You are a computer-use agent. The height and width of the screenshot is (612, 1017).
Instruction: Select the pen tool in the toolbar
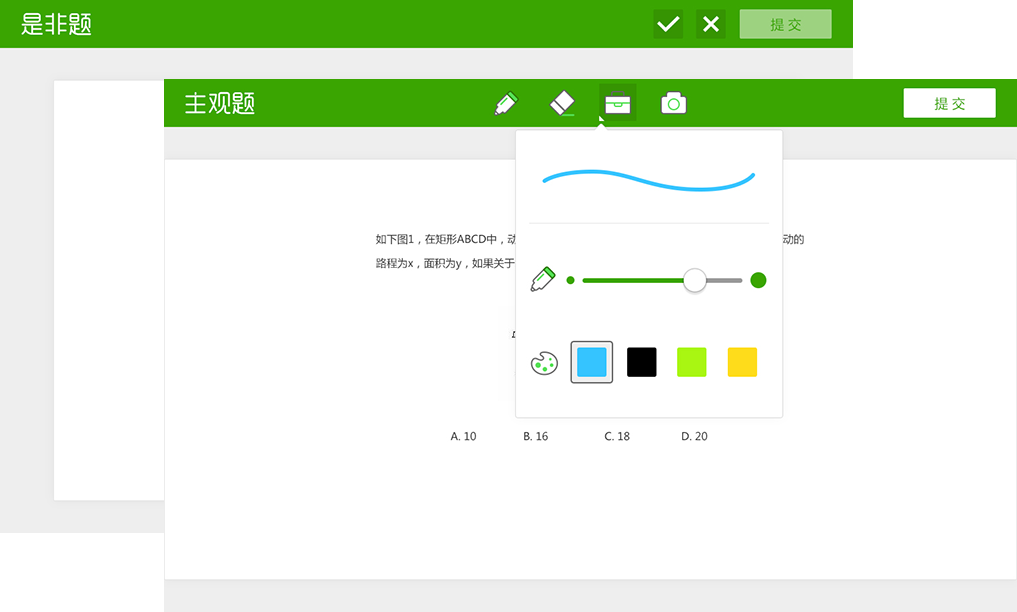tap(506, 103)
